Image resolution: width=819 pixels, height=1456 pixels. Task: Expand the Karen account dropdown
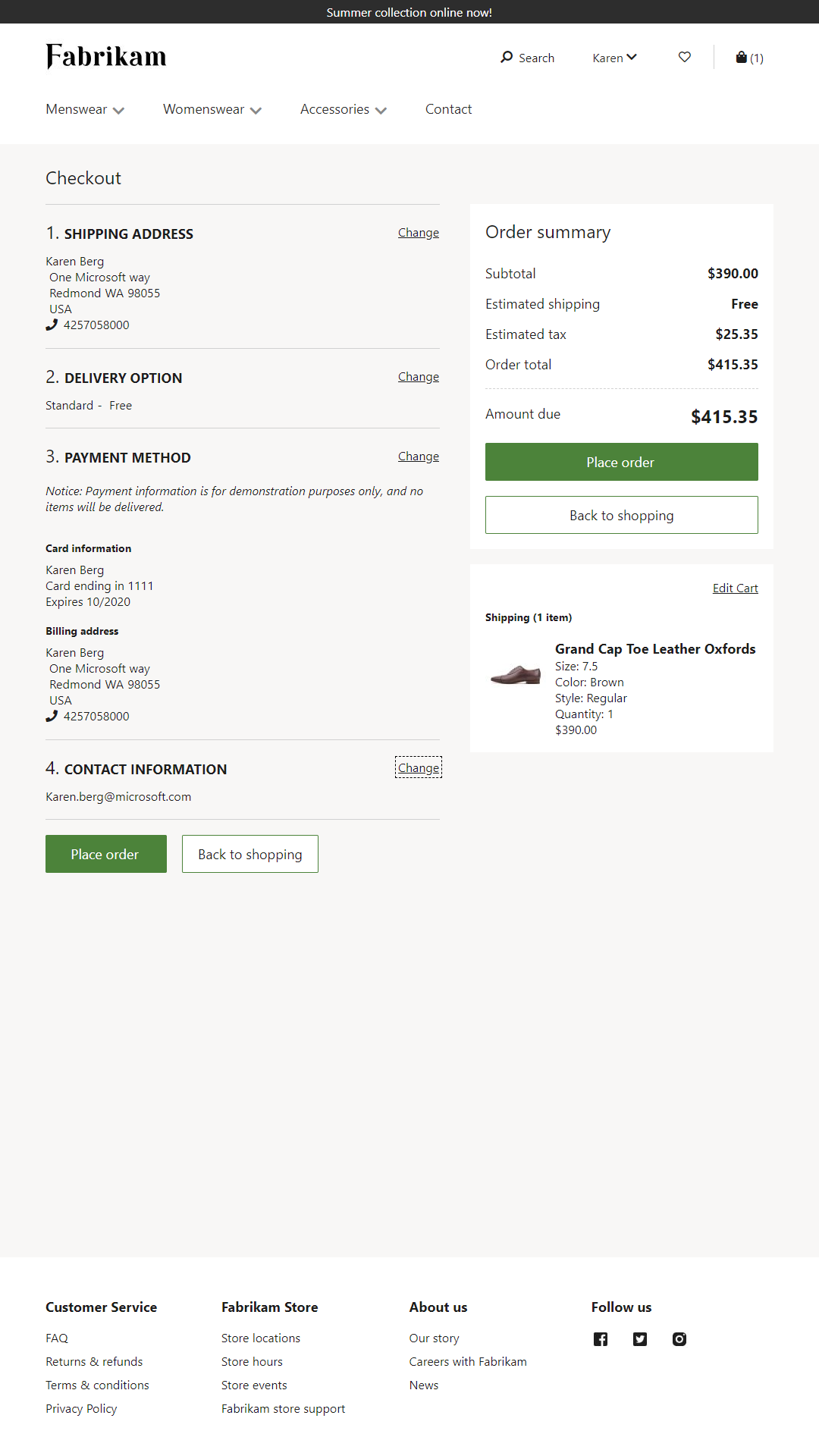(614, 57)
